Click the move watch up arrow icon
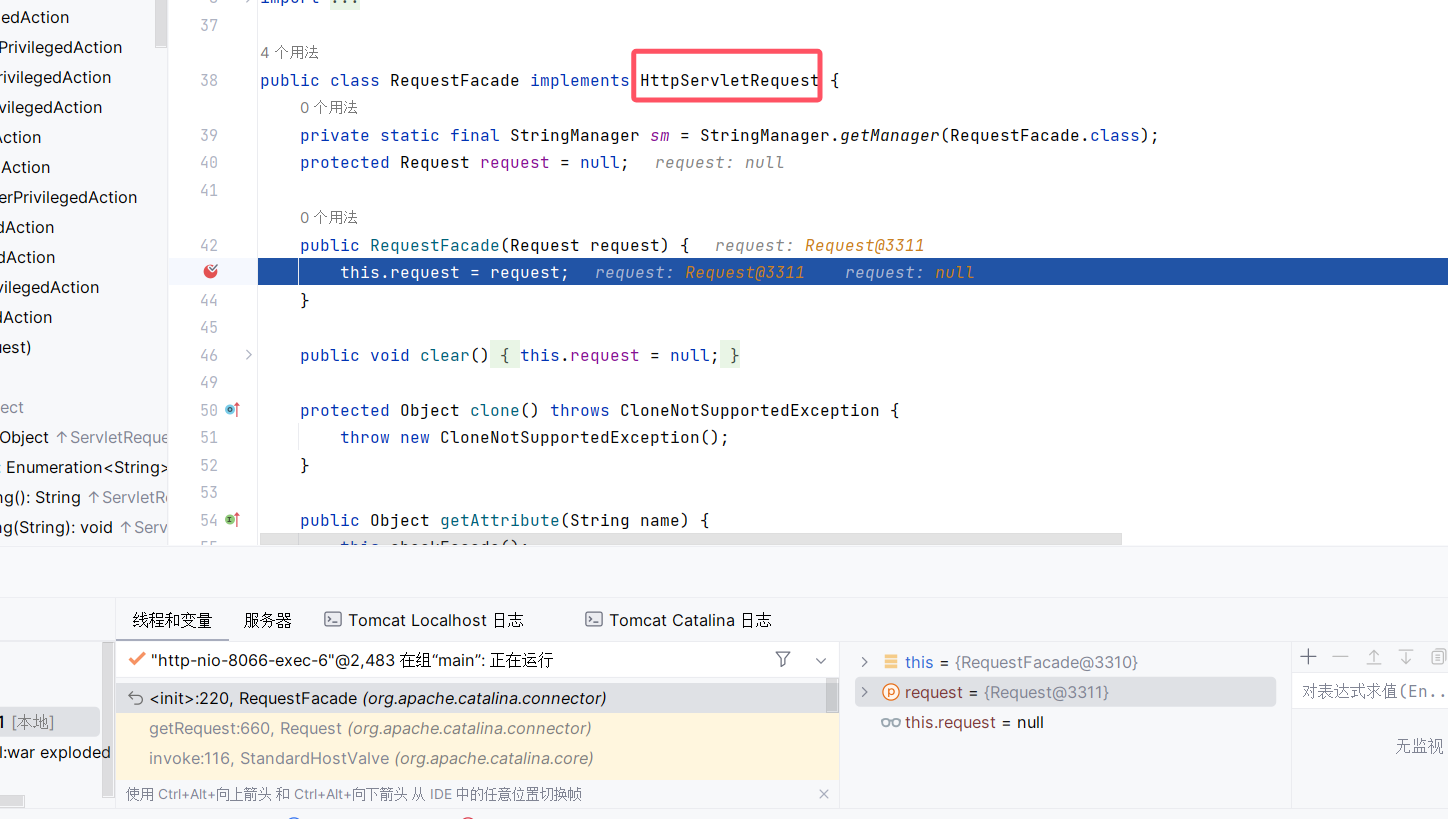 click(1374, 657)
